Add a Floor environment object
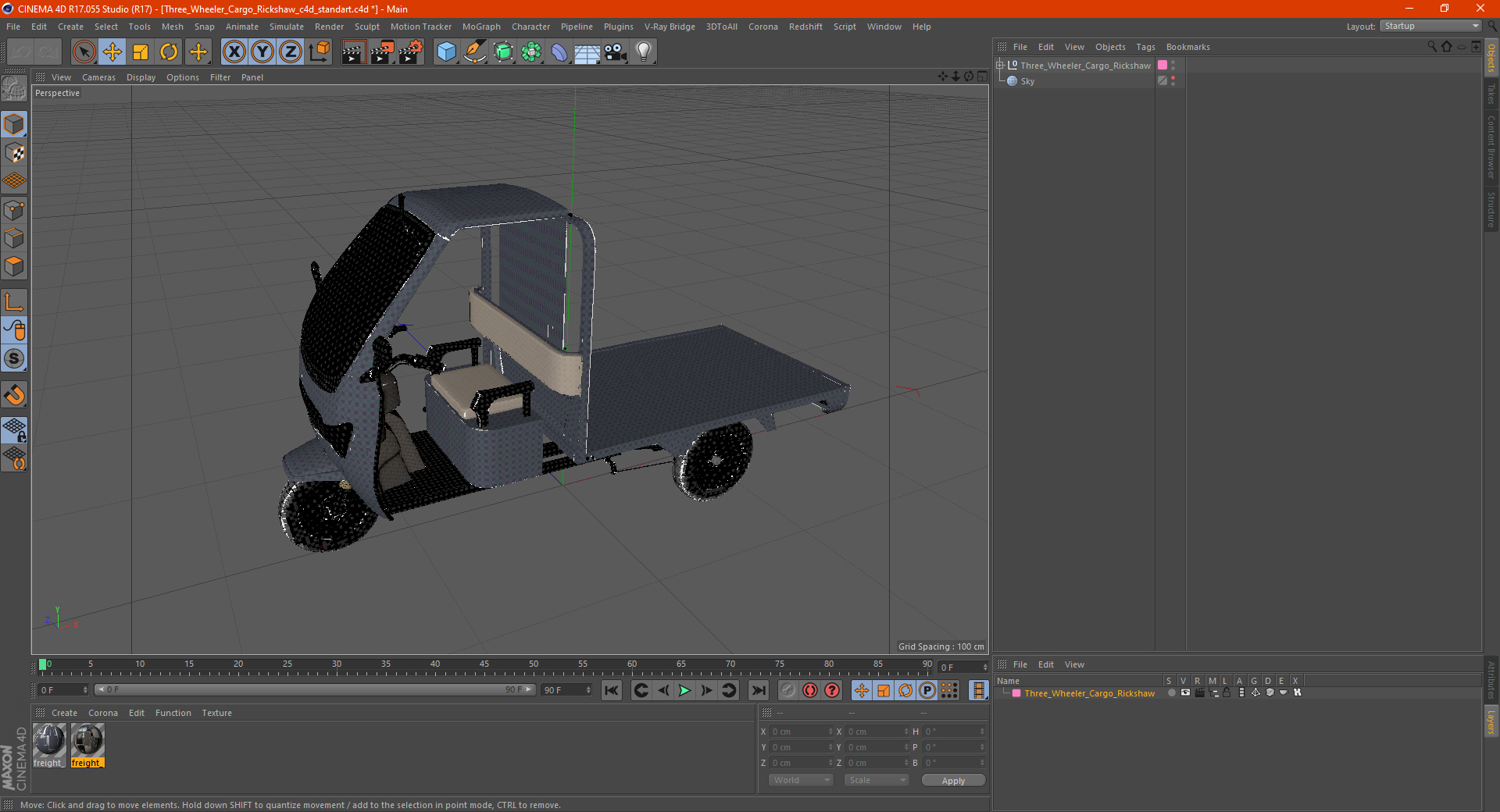Viewport: 1500px width, 812px height. (587, 52)
